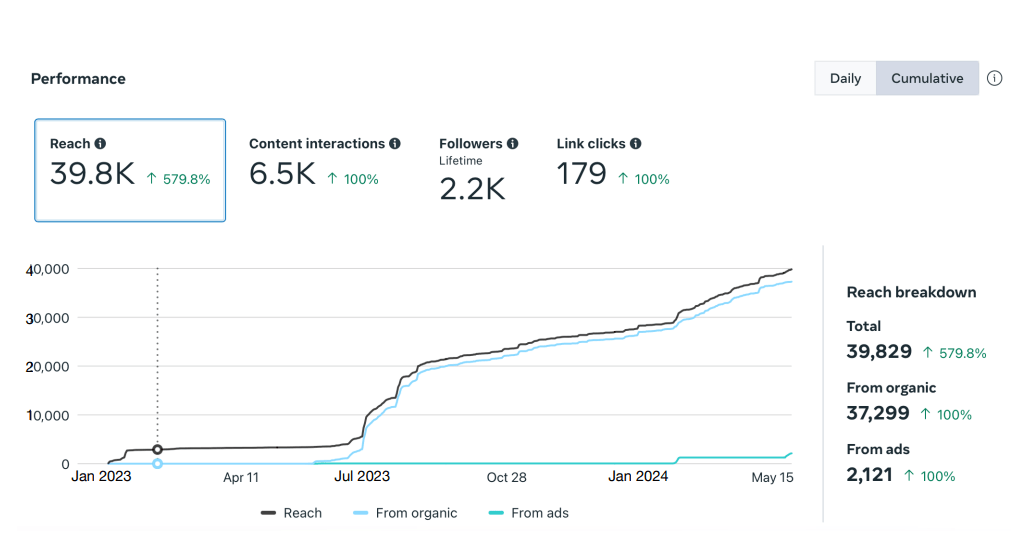1022x552 pixels.
Task: Click the Link clicks info icon
Action: (x=636, y=144)
